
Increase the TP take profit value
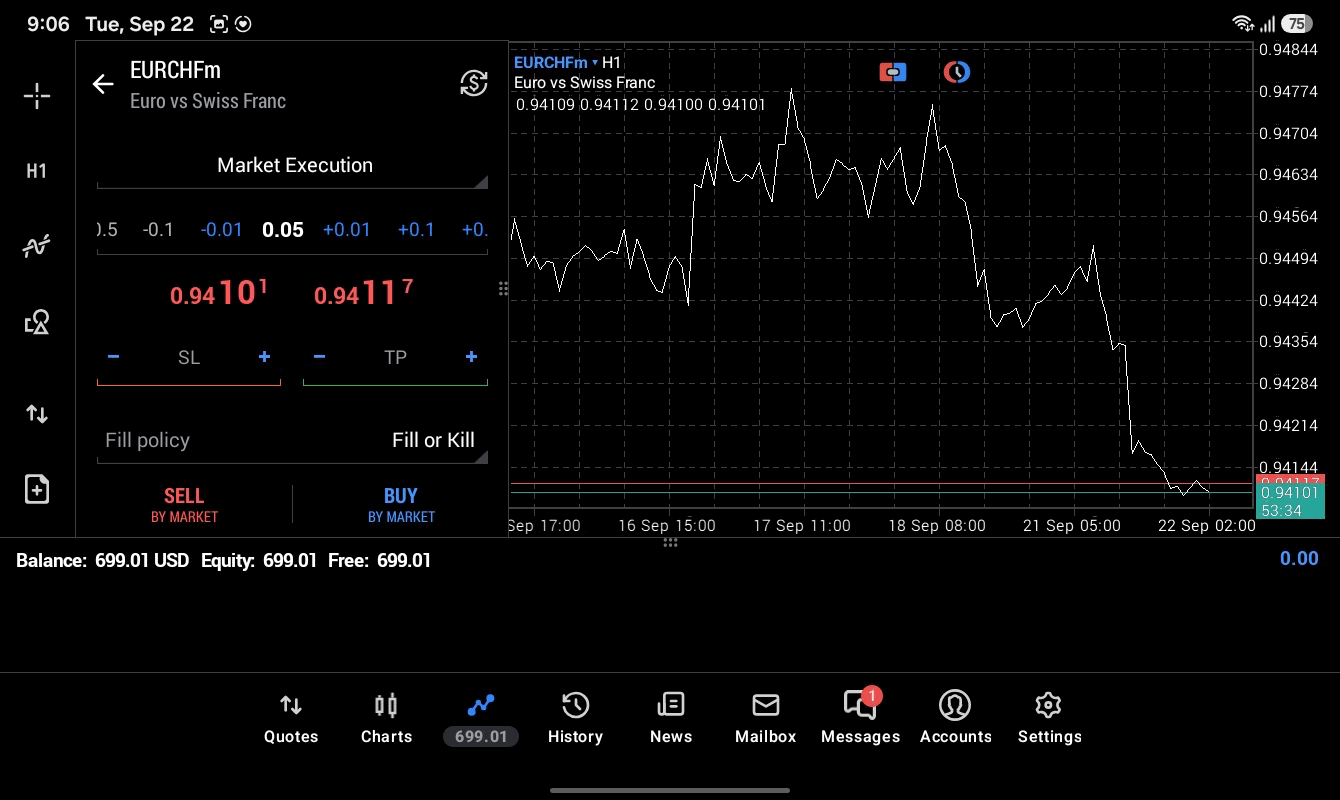tap(471, 357)
